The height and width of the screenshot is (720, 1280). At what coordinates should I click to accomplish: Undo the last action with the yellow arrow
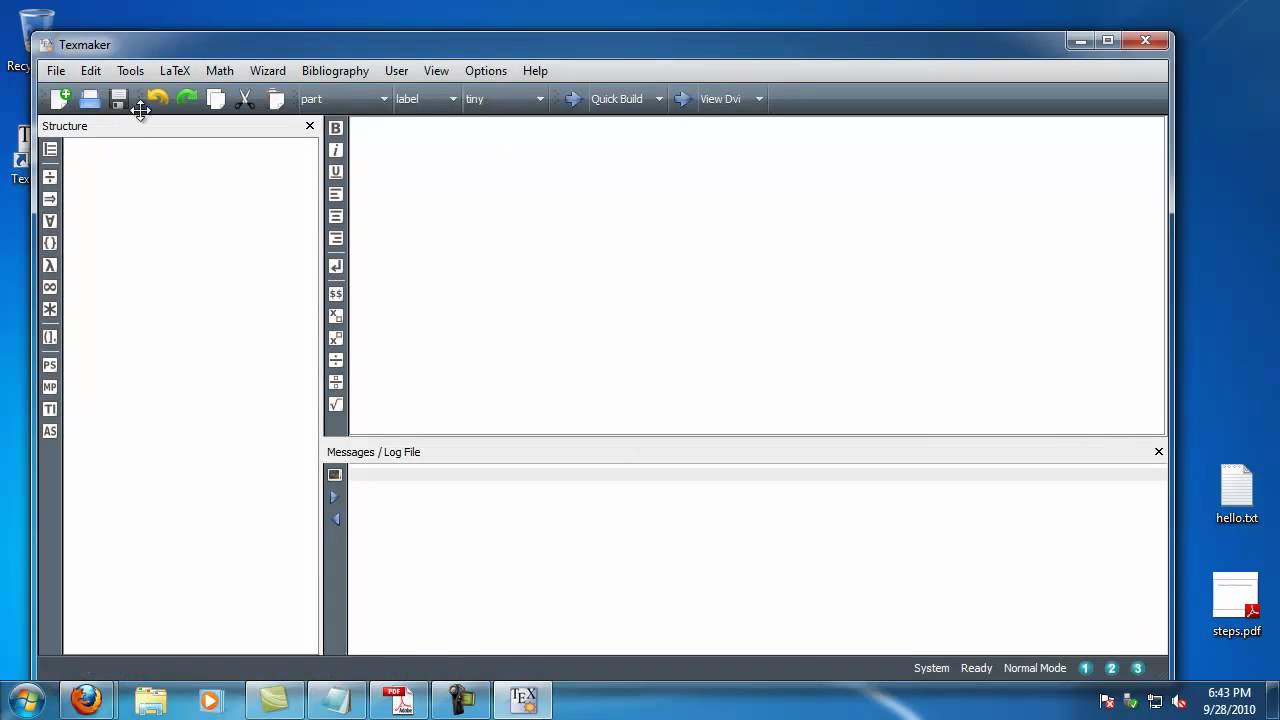(x=158, y=98)
